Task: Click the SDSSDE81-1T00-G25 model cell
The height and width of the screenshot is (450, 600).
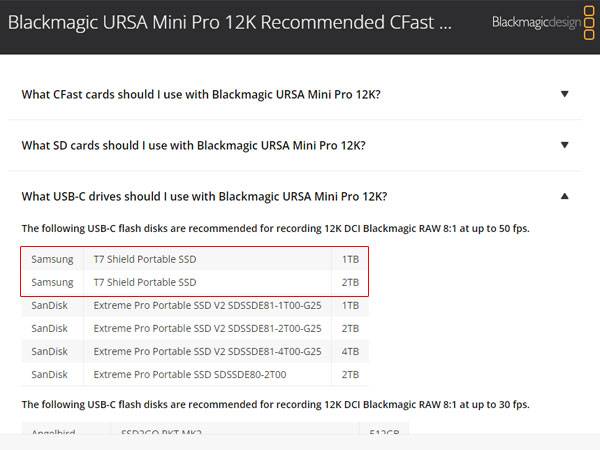Action: pos(207,305)
